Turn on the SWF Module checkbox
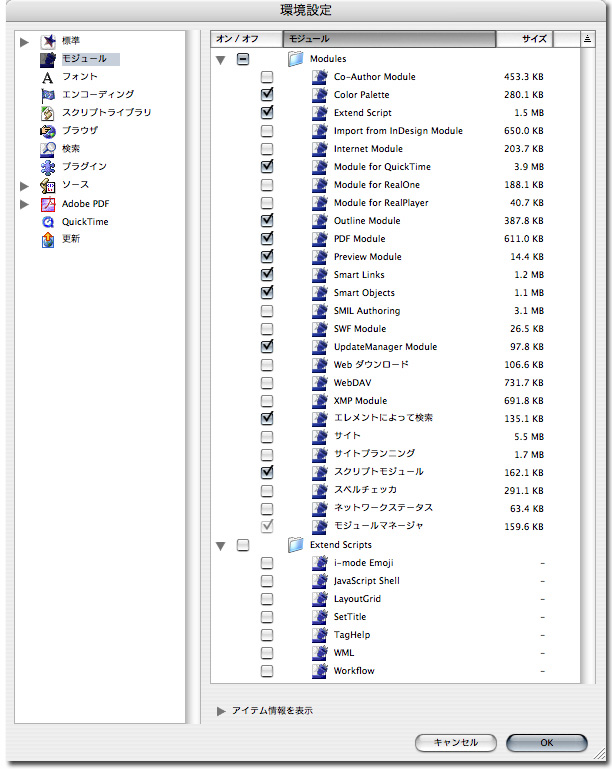 (267, 329)
